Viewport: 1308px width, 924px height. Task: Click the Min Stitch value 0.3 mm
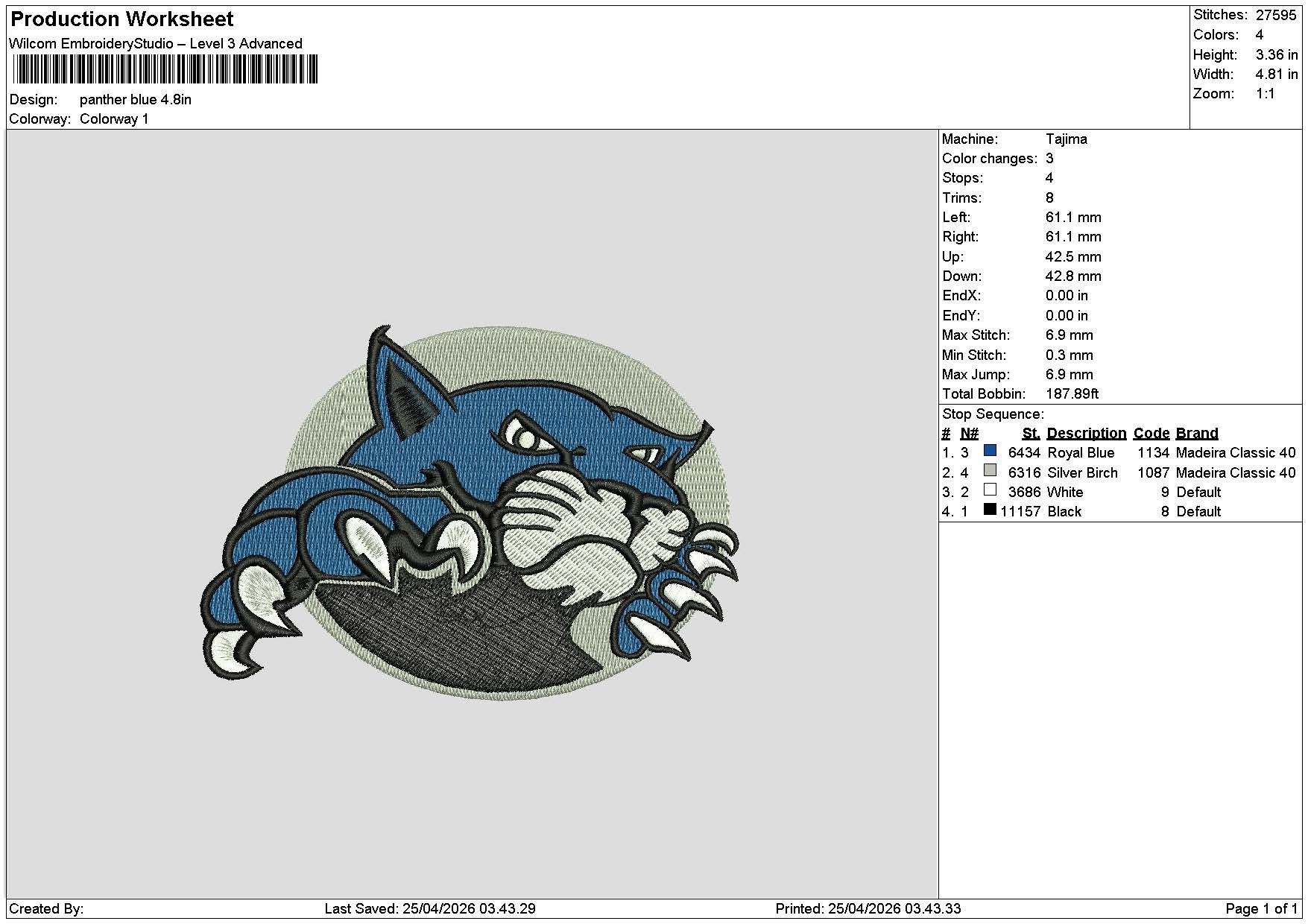1069,355
